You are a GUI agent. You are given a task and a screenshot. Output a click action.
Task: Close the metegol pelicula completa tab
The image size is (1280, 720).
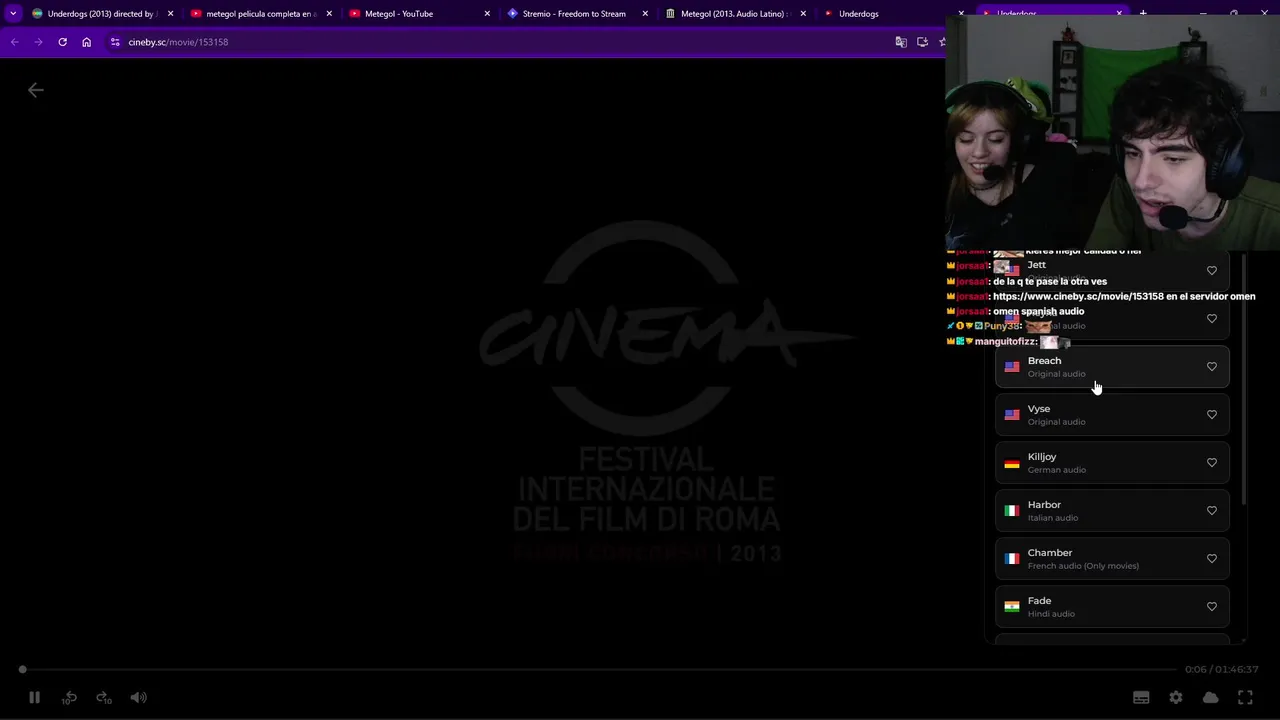329,14
